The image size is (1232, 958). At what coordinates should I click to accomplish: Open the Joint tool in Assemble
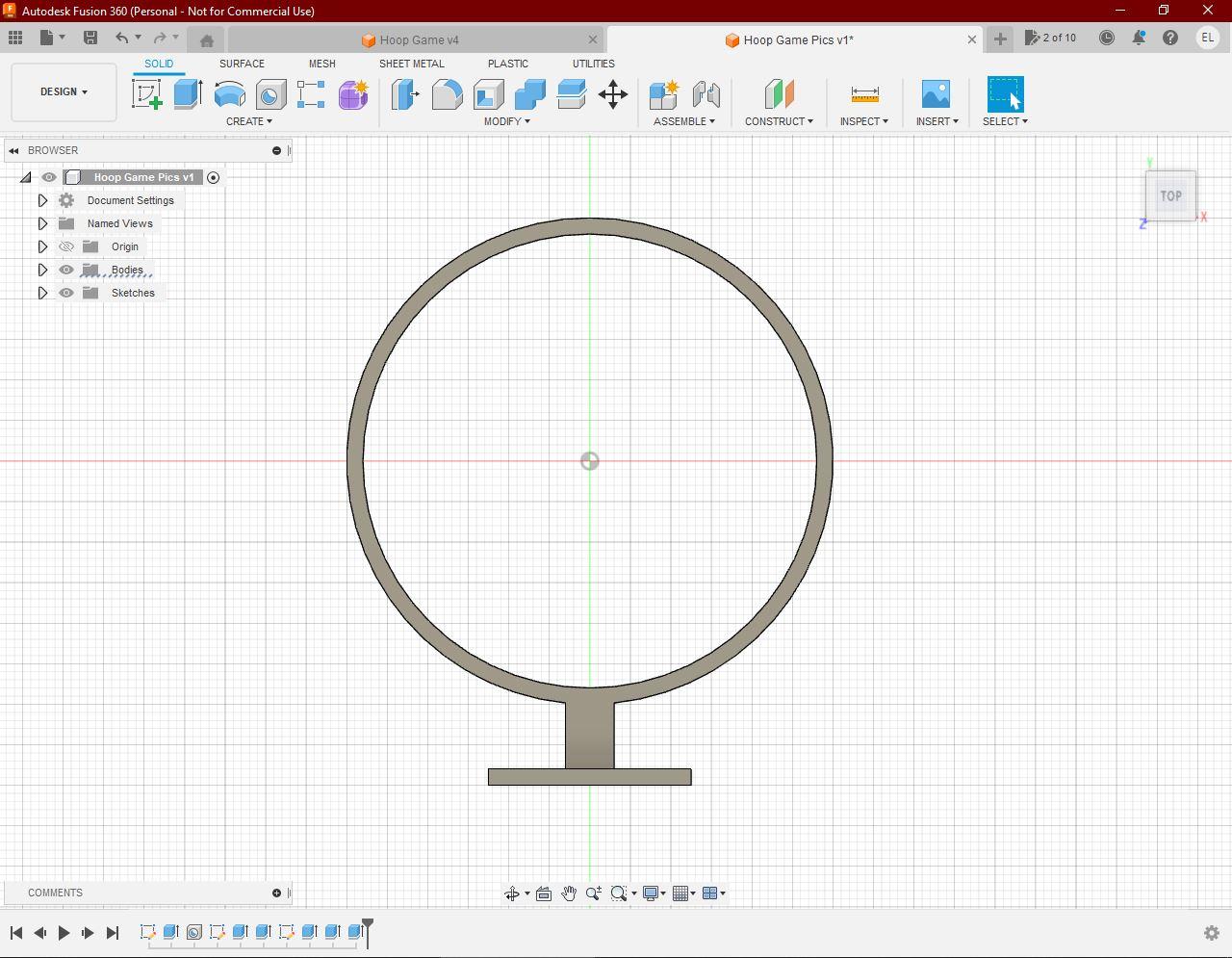point(706,94)
